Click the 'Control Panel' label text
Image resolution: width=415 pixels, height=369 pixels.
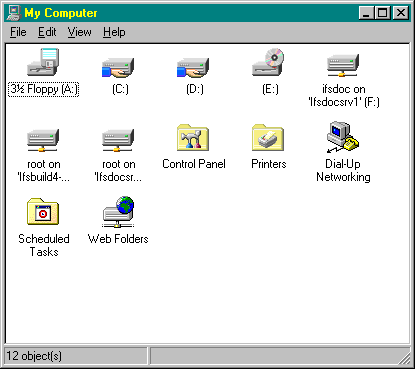click(x=194, y=164)
